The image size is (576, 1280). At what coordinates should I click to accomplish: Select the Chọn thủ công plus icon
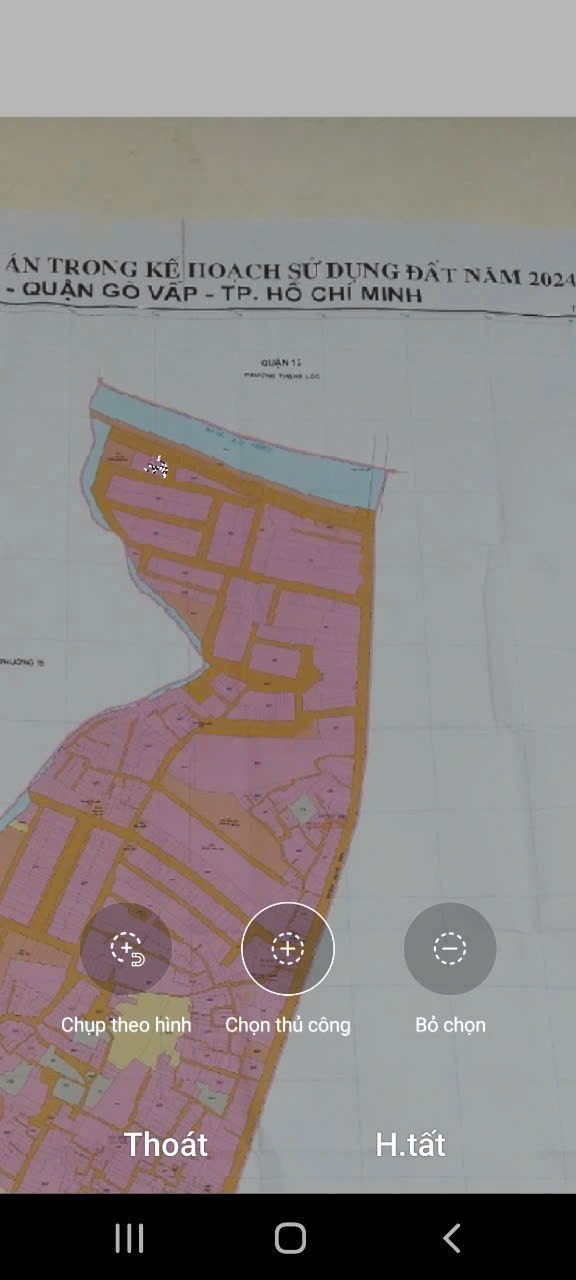point(288,948)
